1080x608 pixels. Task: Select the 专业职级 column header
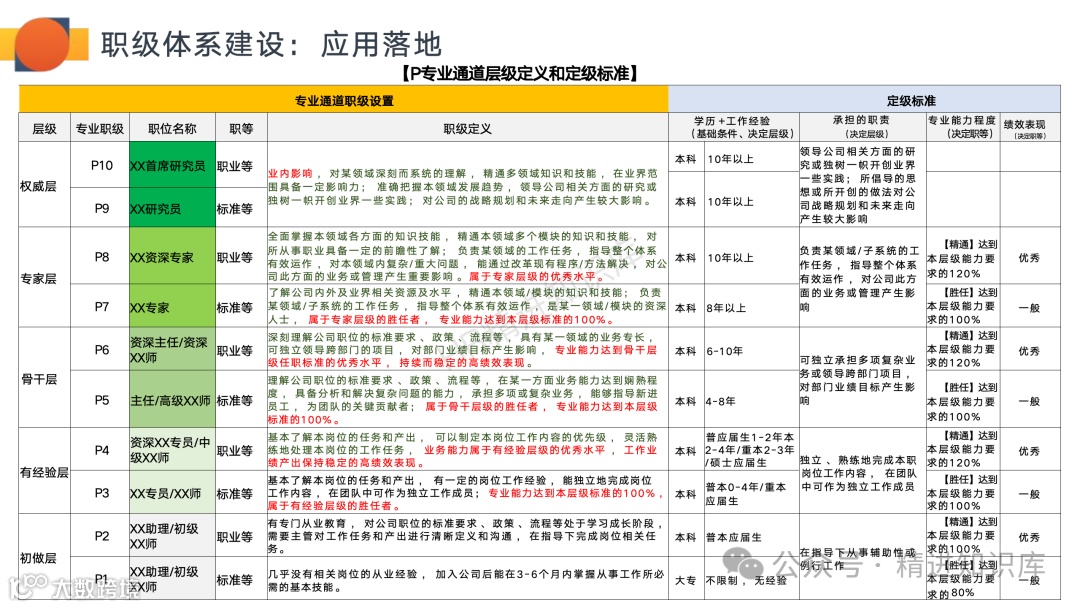click(100, 128)
